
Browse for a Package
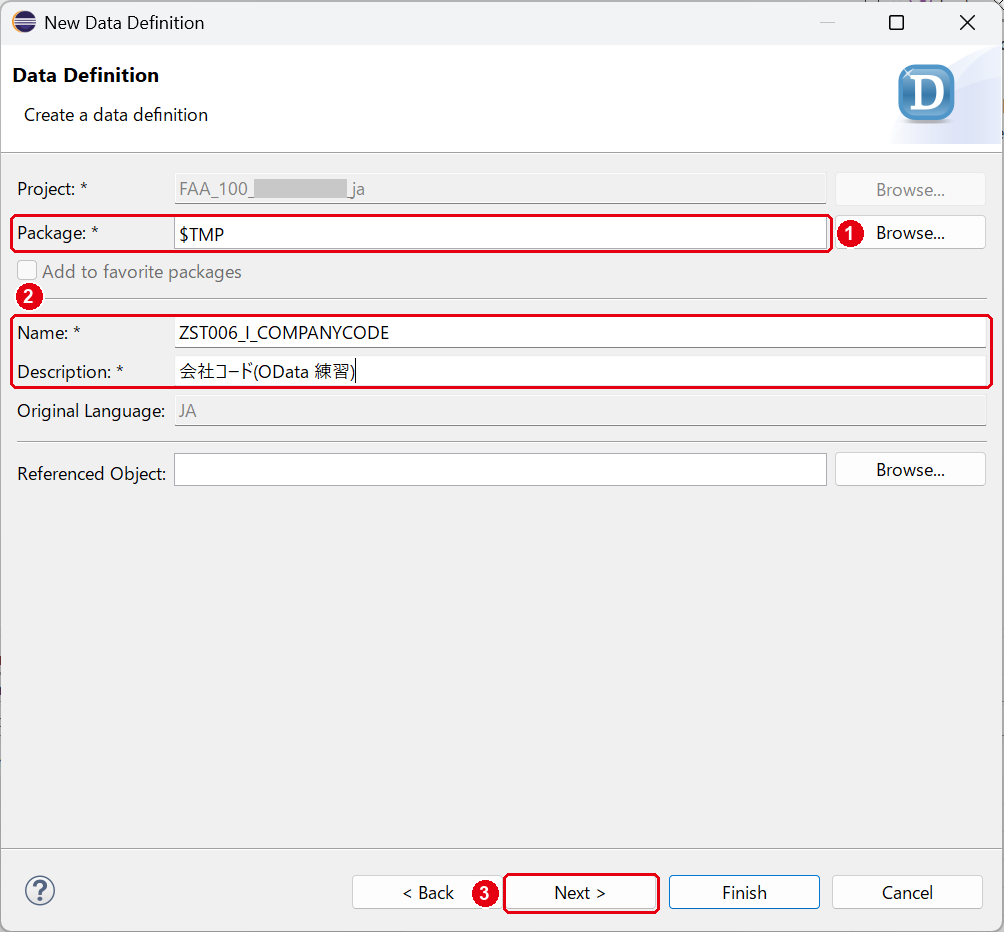tap(910, 232)
